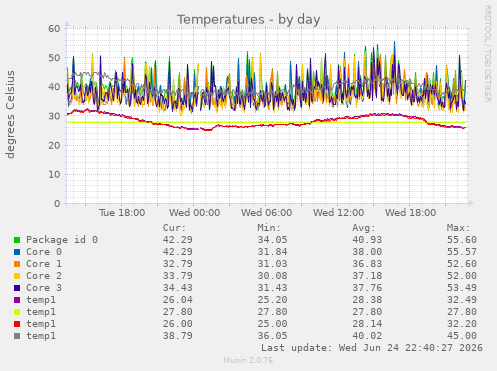Click the 'Min:' column header
Screen dimensions: 497x371
click(269, 228)
